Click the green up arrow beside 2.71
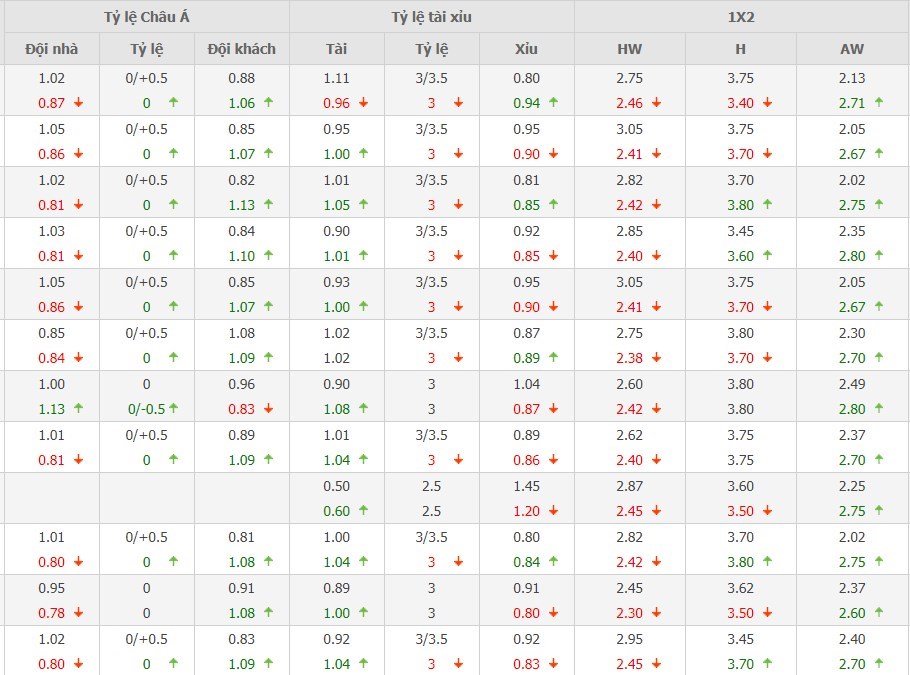910x675 pixels. click(x=879, y=103)
